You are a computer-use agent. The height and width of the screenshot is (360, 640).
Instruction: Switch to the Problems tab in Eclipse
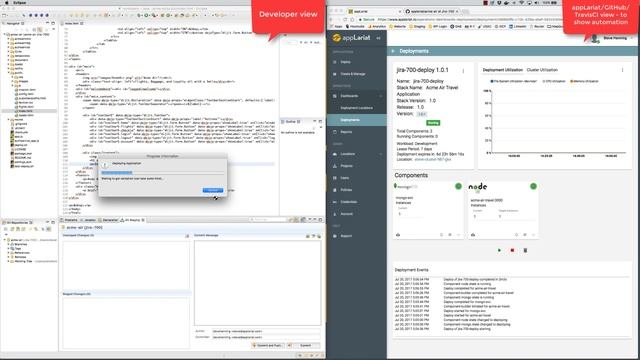pos(70,220)
